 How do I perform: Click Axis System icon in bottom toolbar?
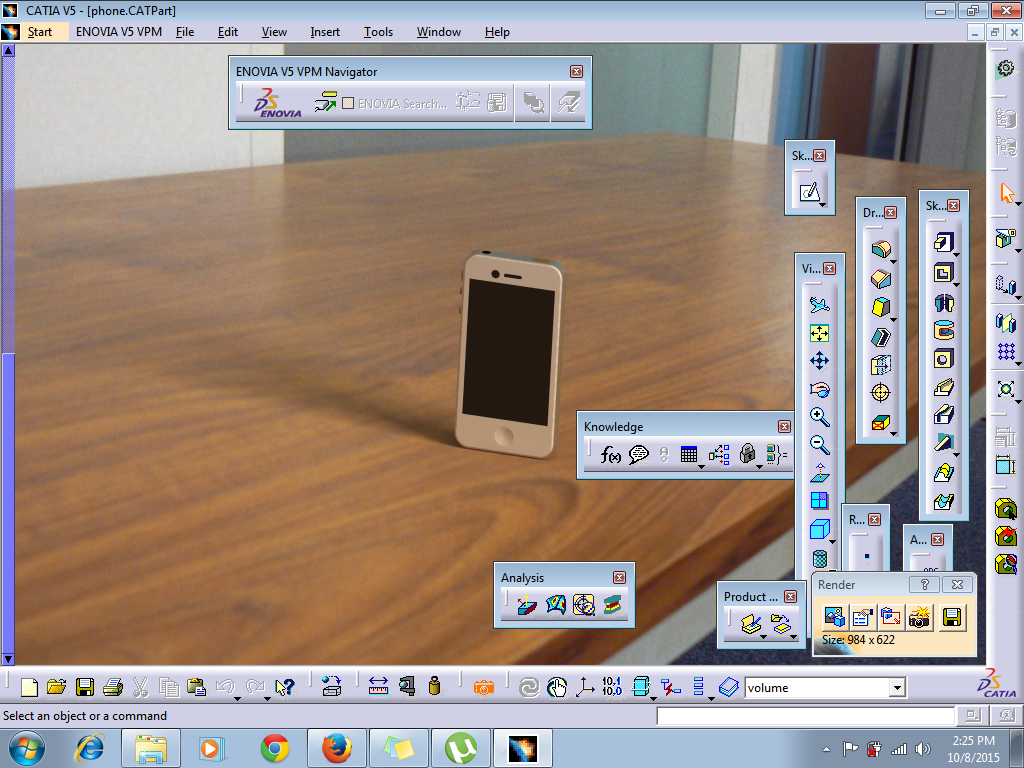pos(584,687)
